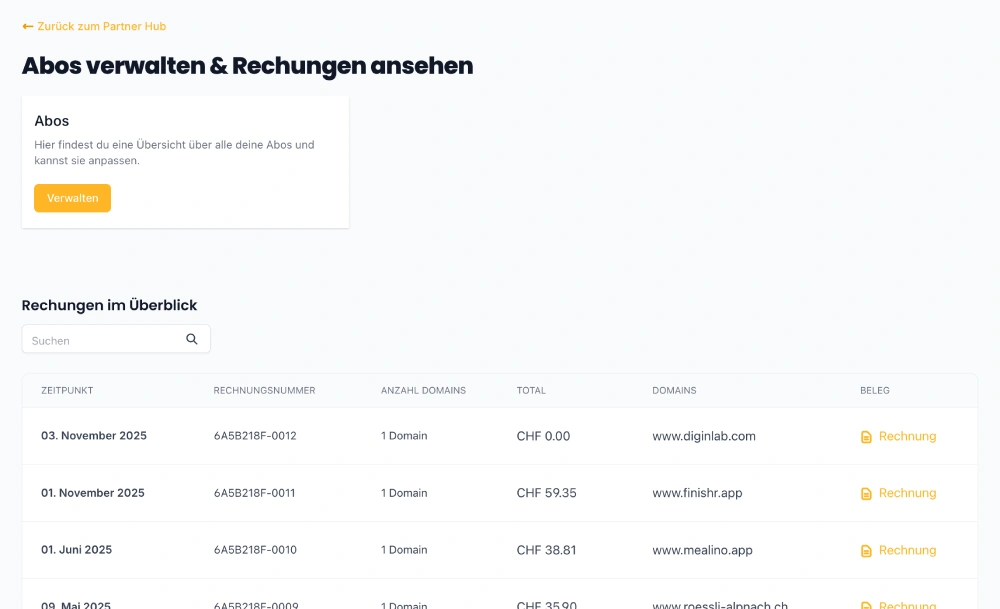Click invoice document icon for www.diginlab.com
The height and width of the screenshot is (609, 1000).
[x=866, y=437]
